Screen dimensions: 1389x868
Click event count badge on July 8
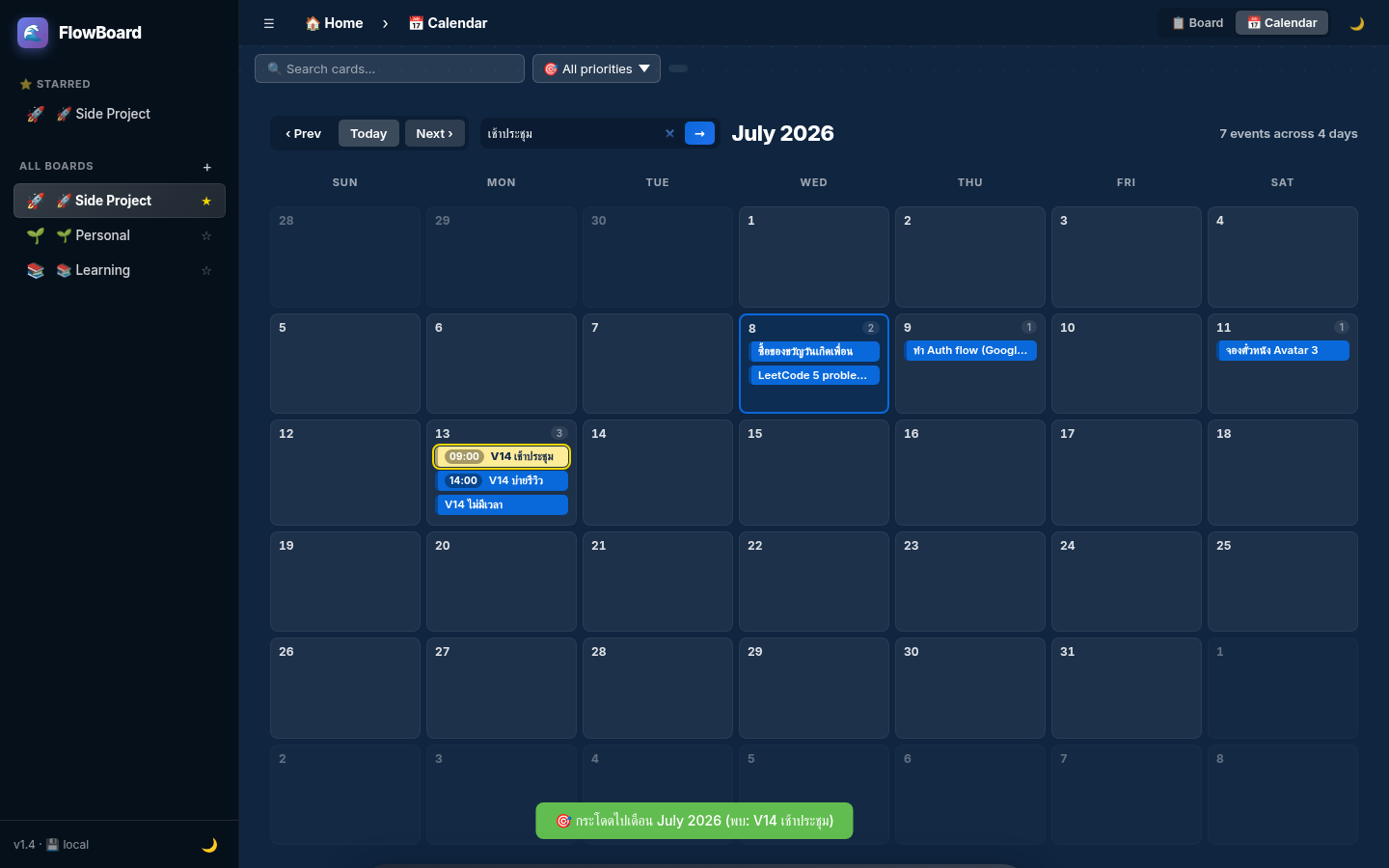(870, 328)
